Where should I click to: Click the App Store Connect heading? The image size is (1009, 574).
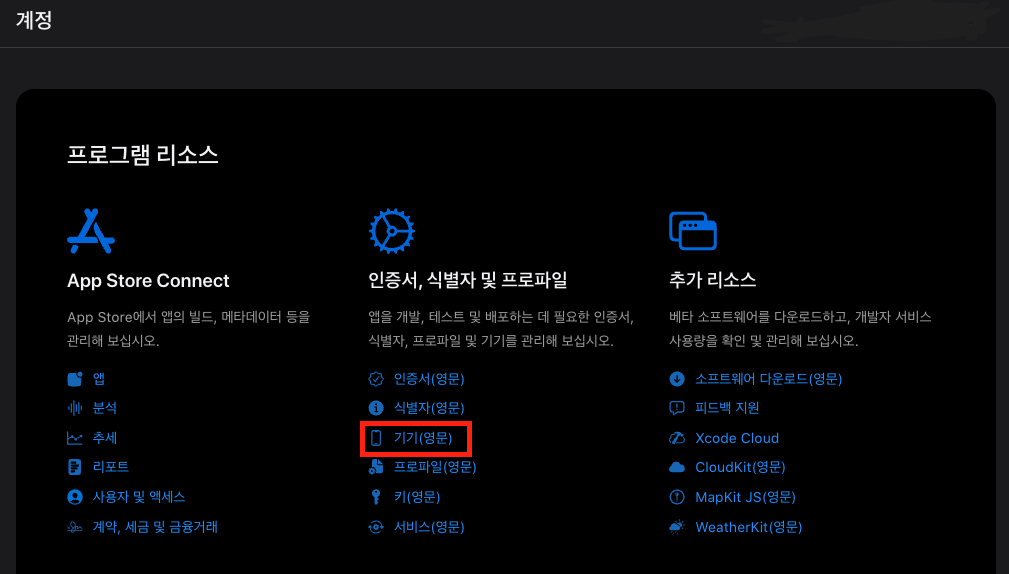point(148,281)
